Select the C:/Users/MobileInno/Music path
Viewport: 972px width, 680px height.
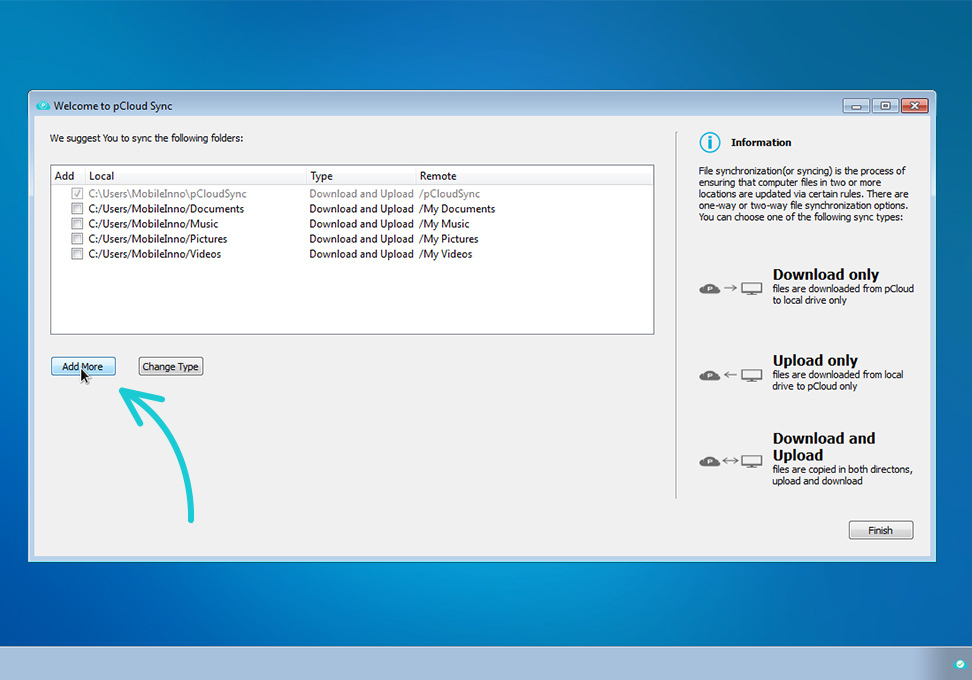pyautogui.click(x=153, y=224)
